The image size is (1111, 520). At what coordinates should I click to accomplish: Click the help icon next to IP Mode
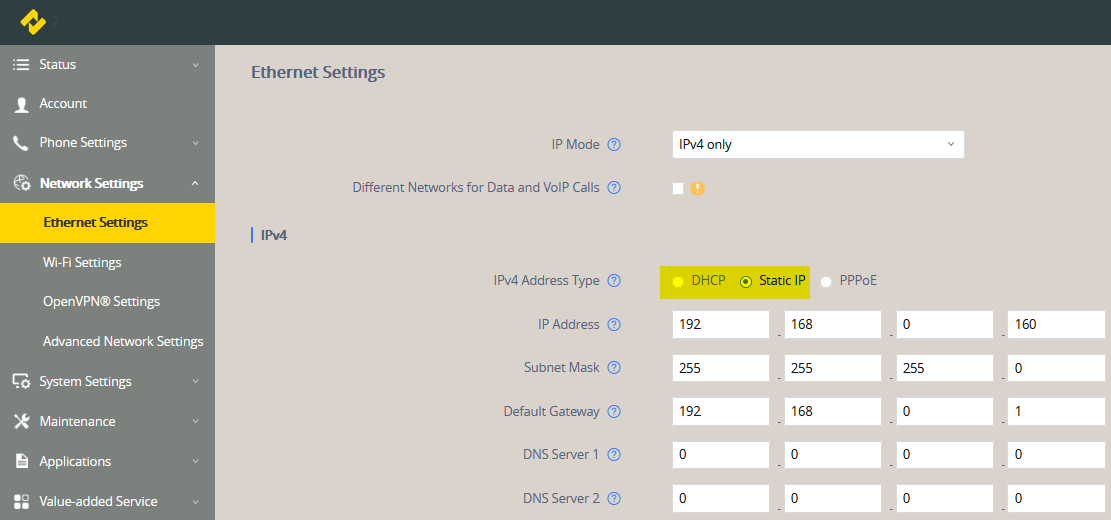point(614,144)
